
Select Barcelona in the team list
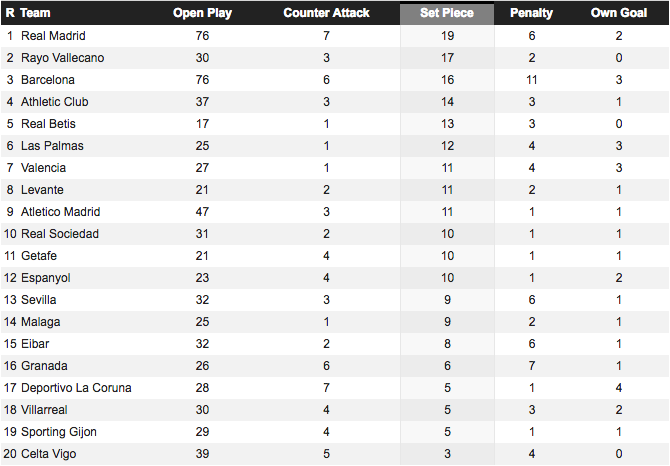coord(48,80)
